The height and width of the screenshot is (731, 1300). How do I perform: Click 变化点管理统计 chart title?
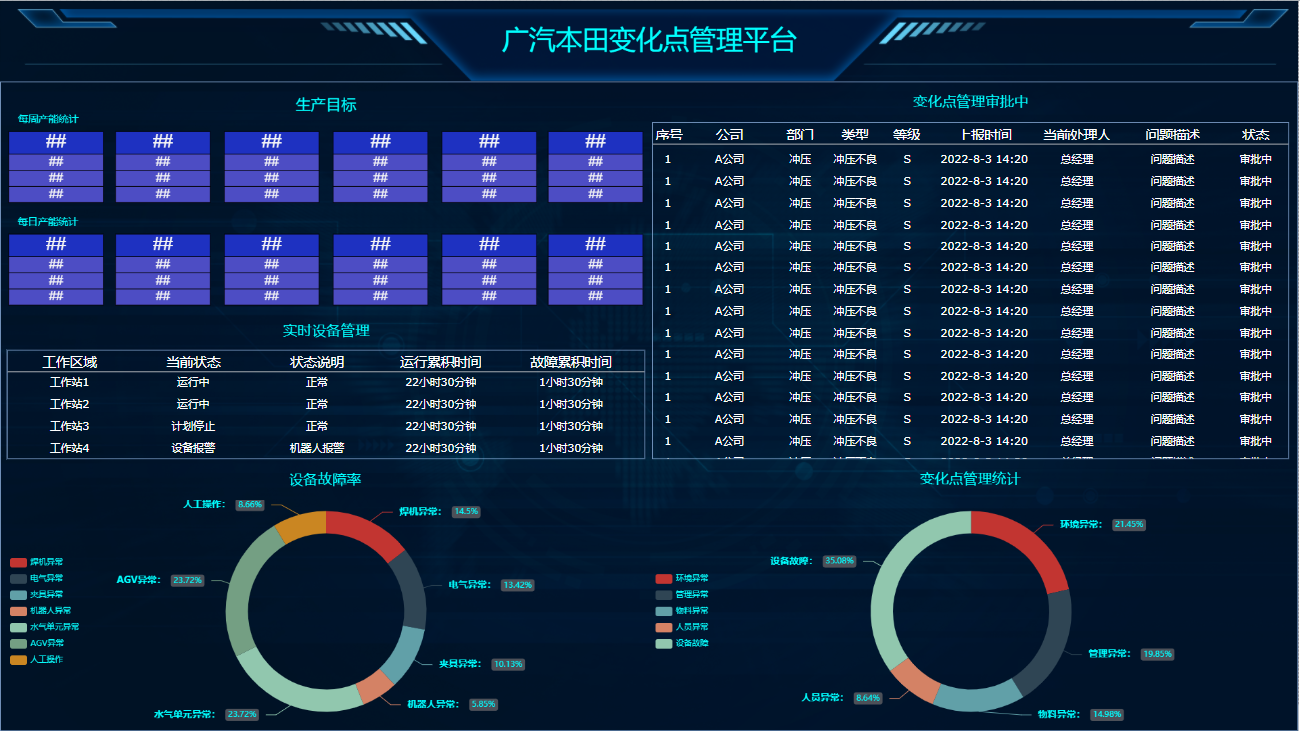970,479
